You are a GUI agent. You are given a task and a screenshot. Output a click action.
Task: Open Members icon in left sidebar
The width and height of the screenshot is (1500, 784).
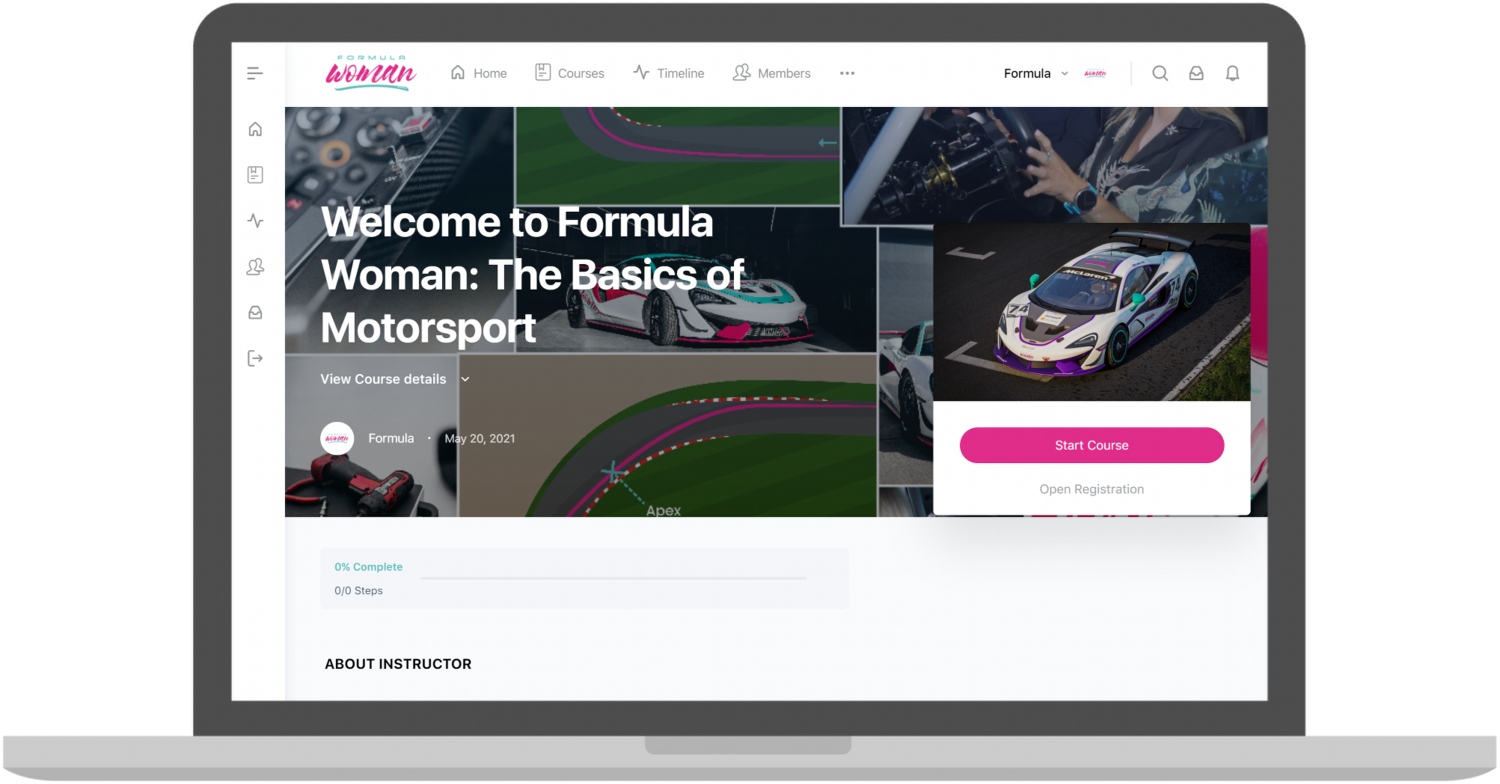tap(255, 266)
